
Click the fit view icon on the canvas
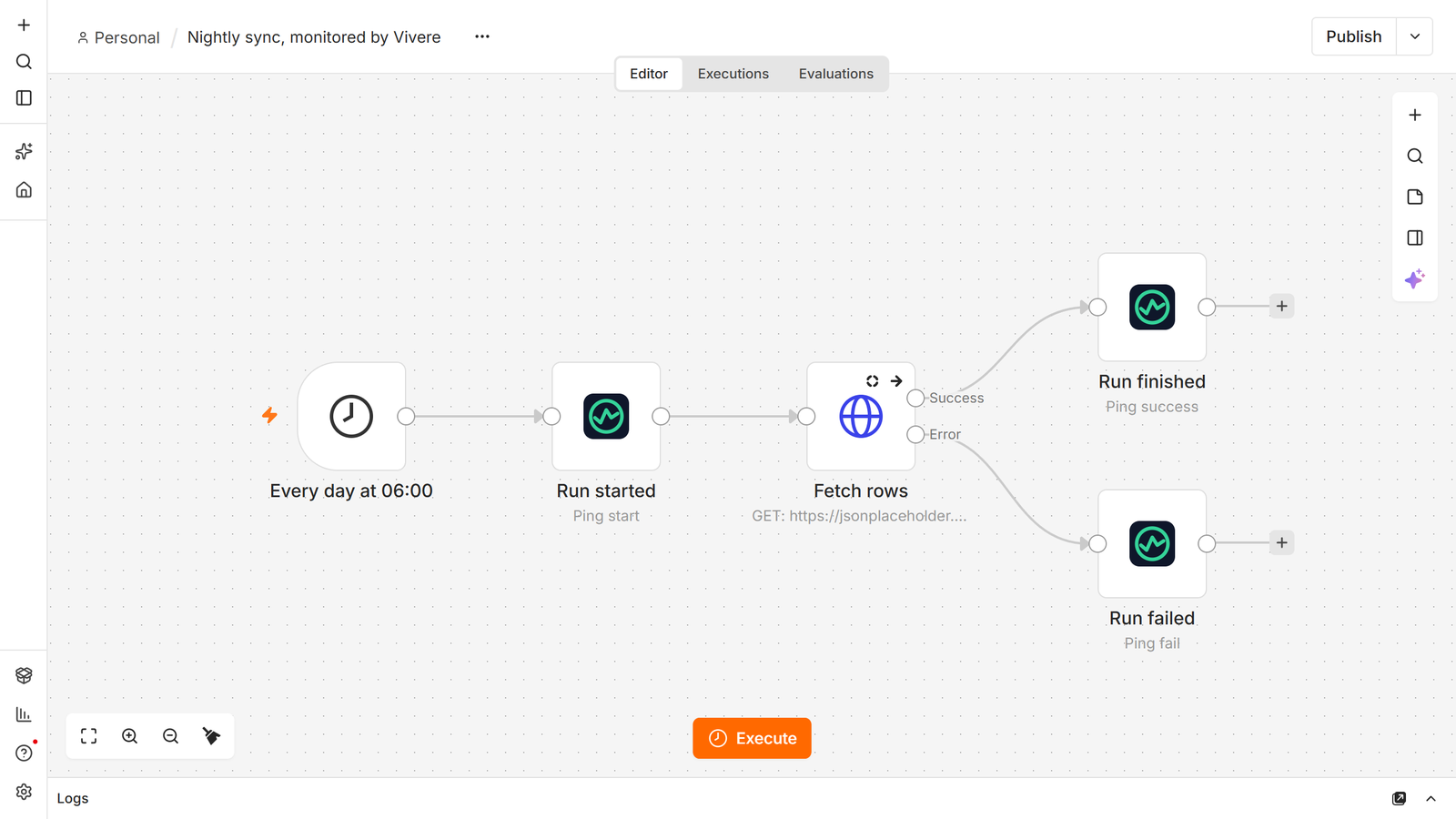88,736
